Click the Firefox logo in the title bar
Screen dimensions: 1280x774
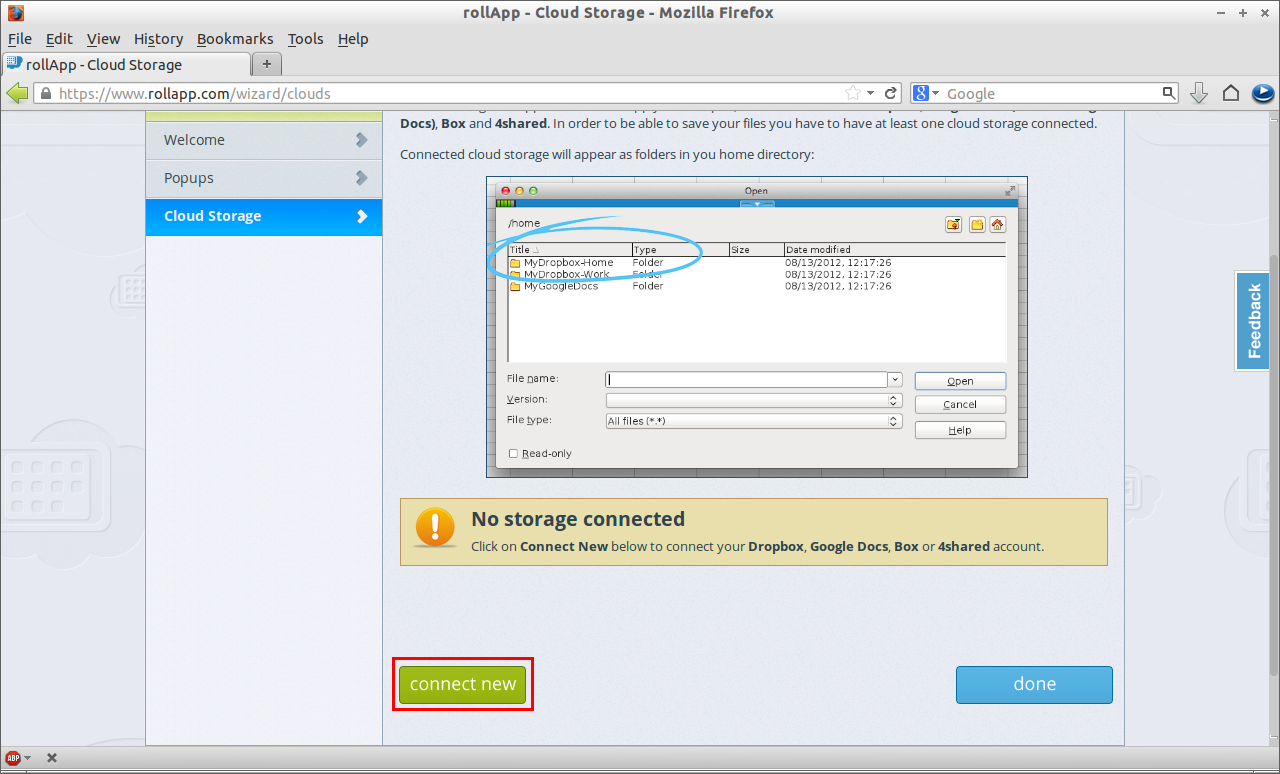[16, 13]
